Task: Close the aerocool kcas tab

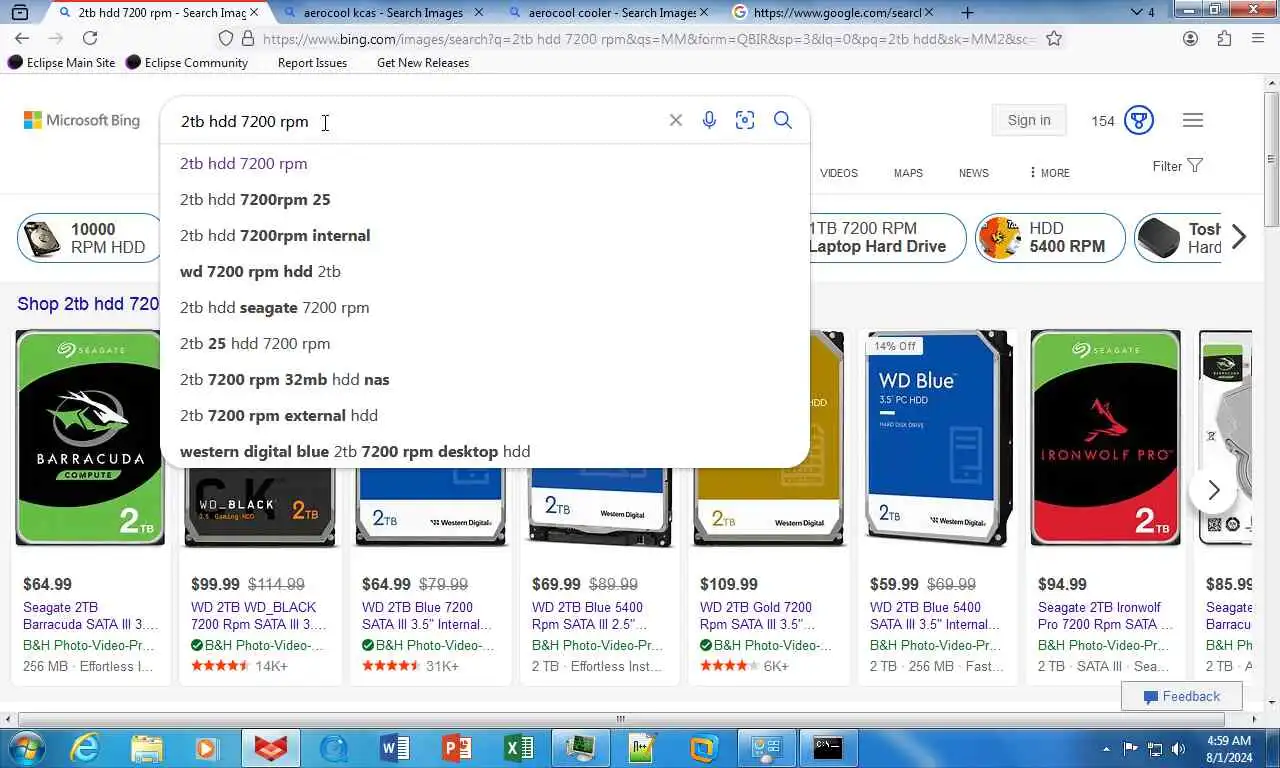Action: coord(478,13)
